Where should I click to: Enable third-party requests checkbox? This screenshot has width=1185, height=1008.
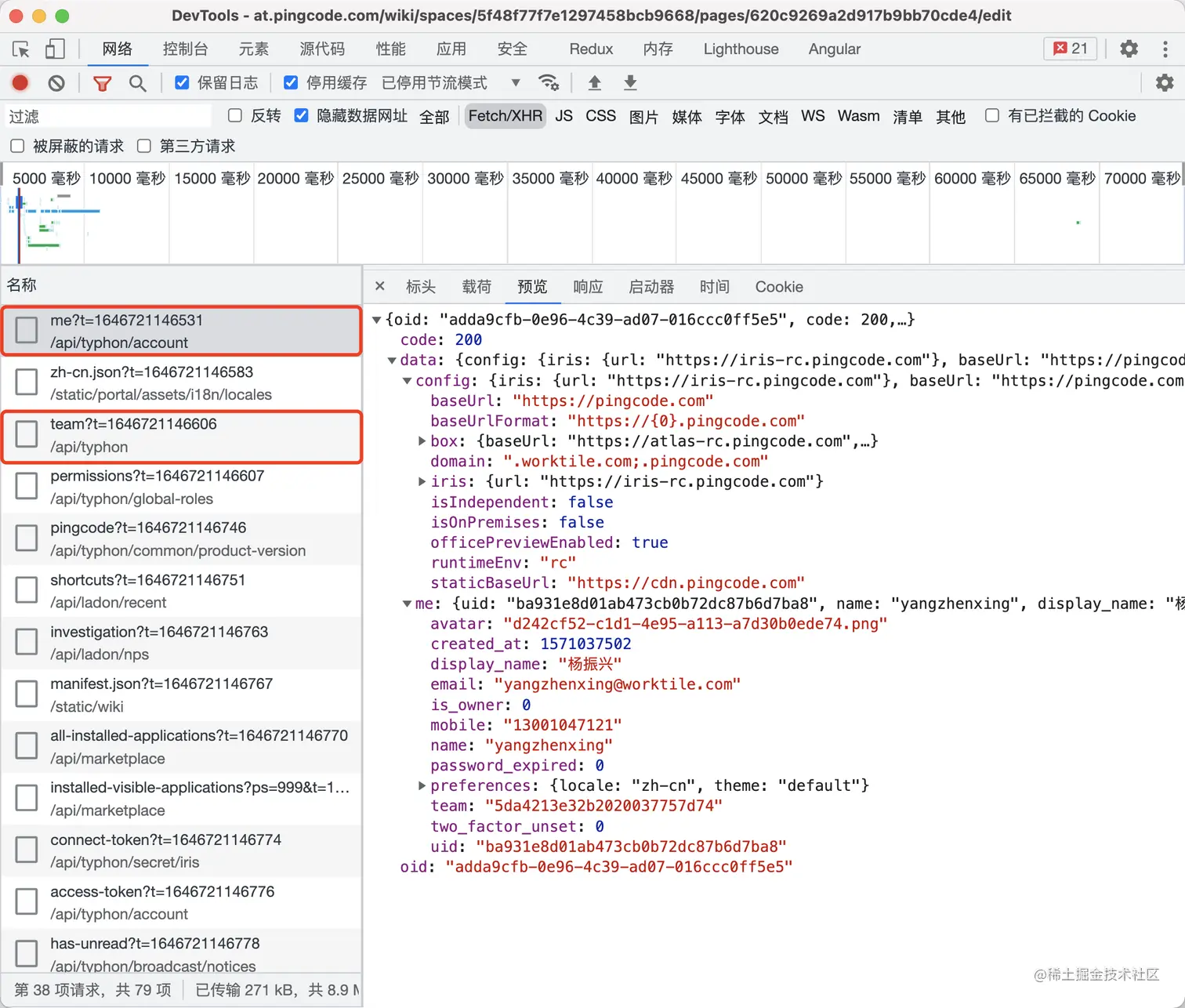pos(143,146)
